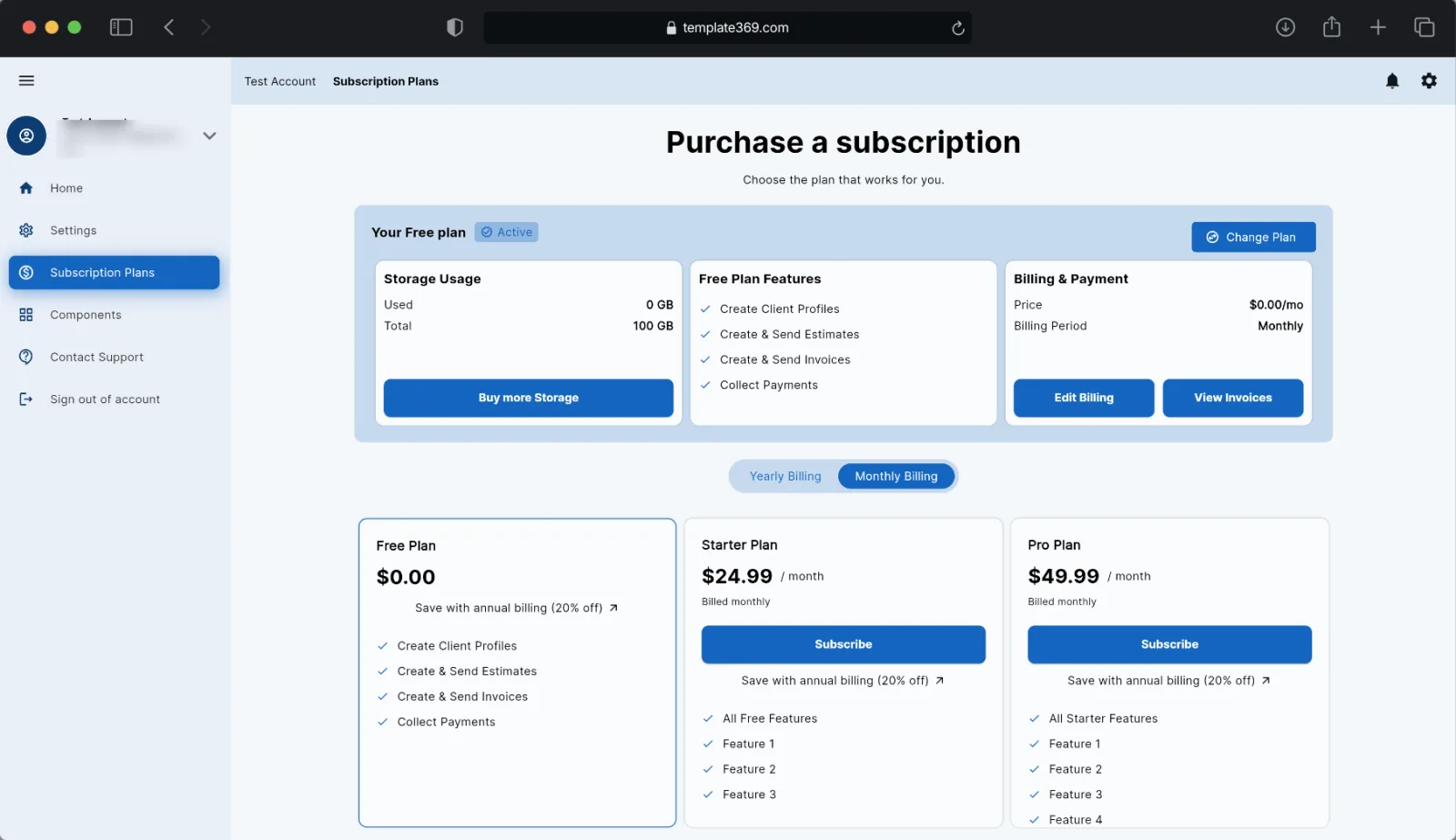Reload the page with refresh icon
The width and height of the screenshot is (1456, 840).
(958, 28)
